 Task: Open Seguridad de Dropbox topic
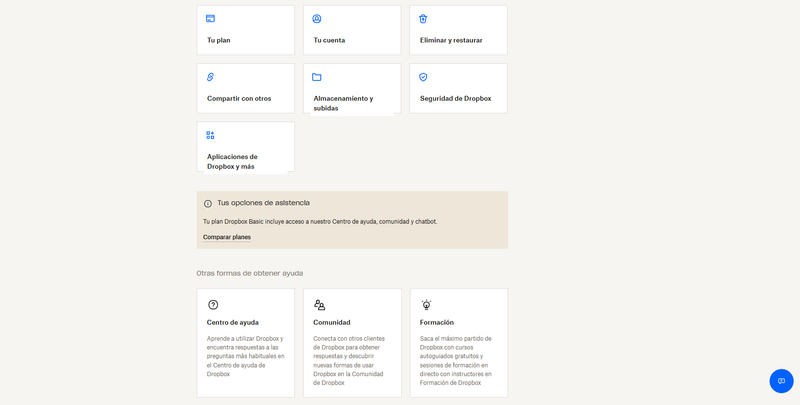[x=455, y=98]
